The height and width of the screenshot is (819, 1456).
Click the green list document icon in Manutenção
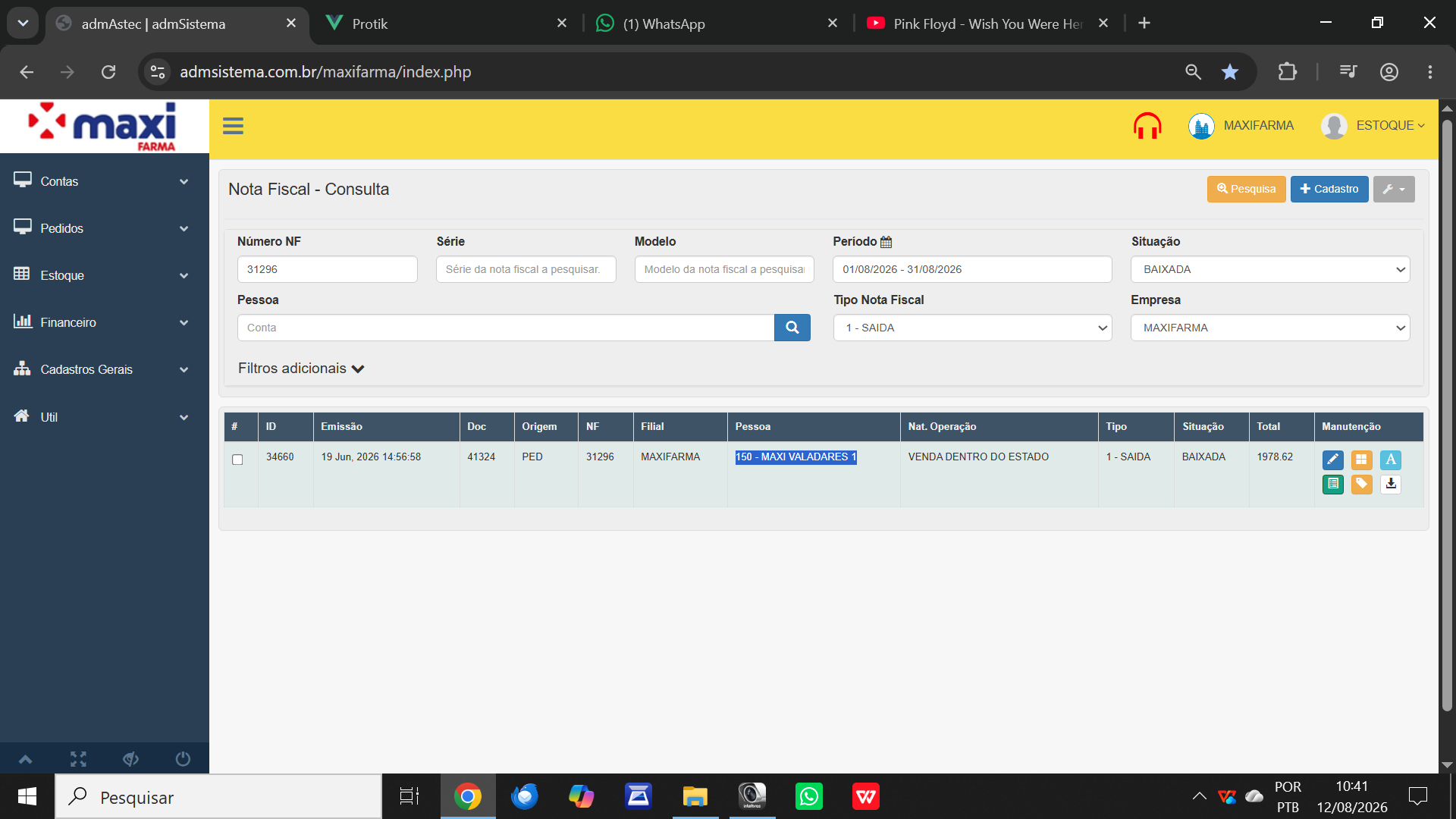1332,484
